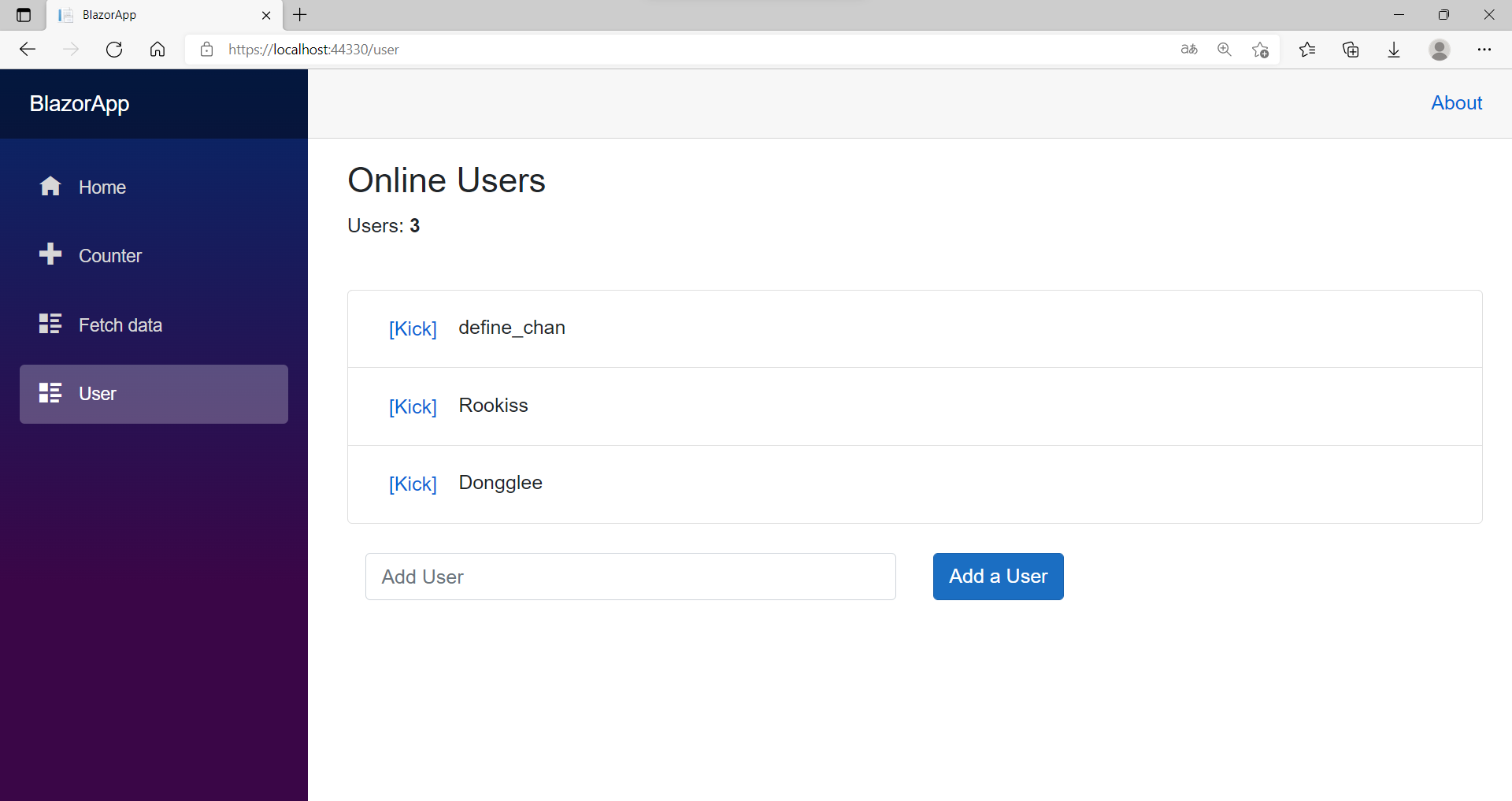Image resolution: width=1512 pixels, height=801 pixels.
Task: Click the browser refresh icon
Action: pyautogui.click(x=113, y=49)
